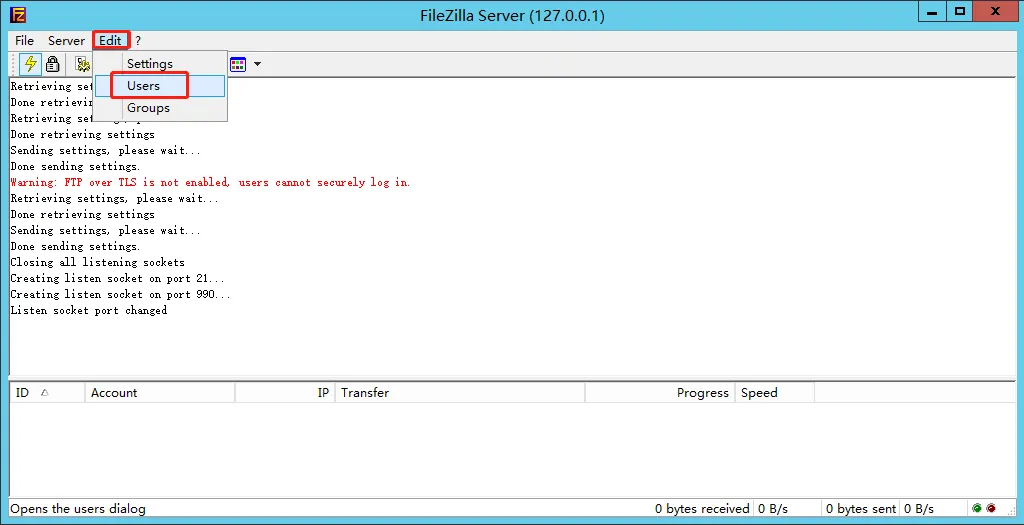This screenshot has height=525, width=1024.
Task: Click the 0 B/s rate beside bytes received
Action: tap(773, 509)
